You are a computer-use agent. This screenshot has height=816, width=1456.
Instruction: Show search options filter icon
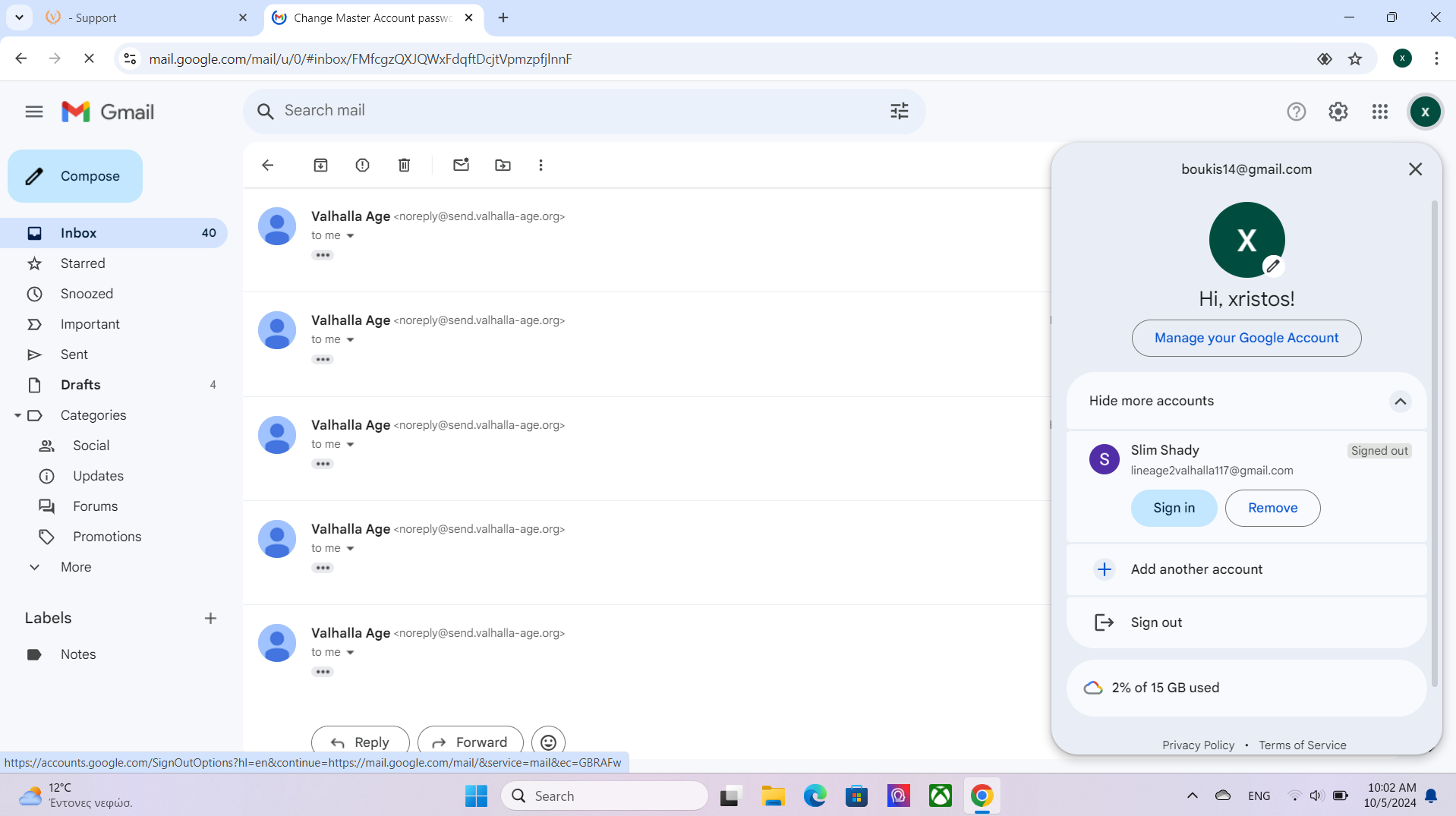[x=899, y=112]
